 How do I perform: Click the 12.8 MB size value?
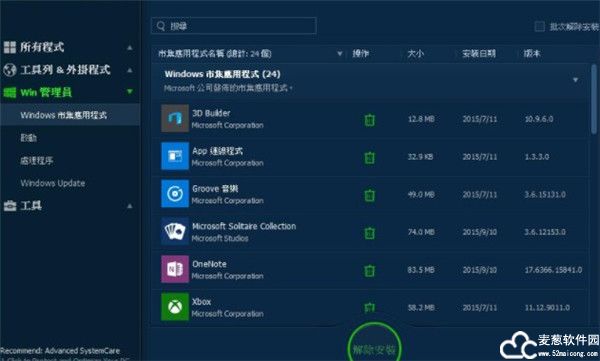pos(421,119)
